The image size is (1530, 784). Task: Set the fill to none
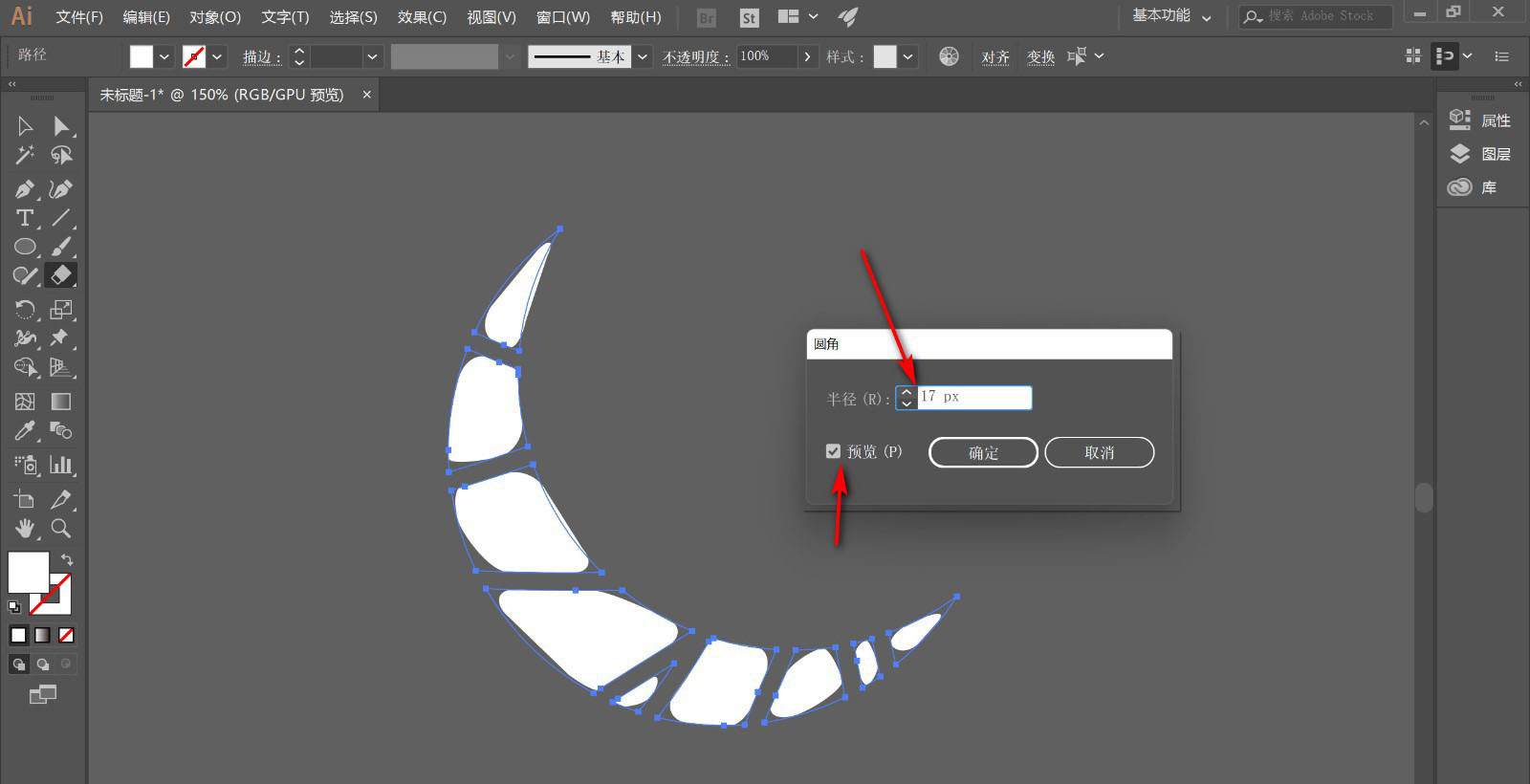point(66,635)
